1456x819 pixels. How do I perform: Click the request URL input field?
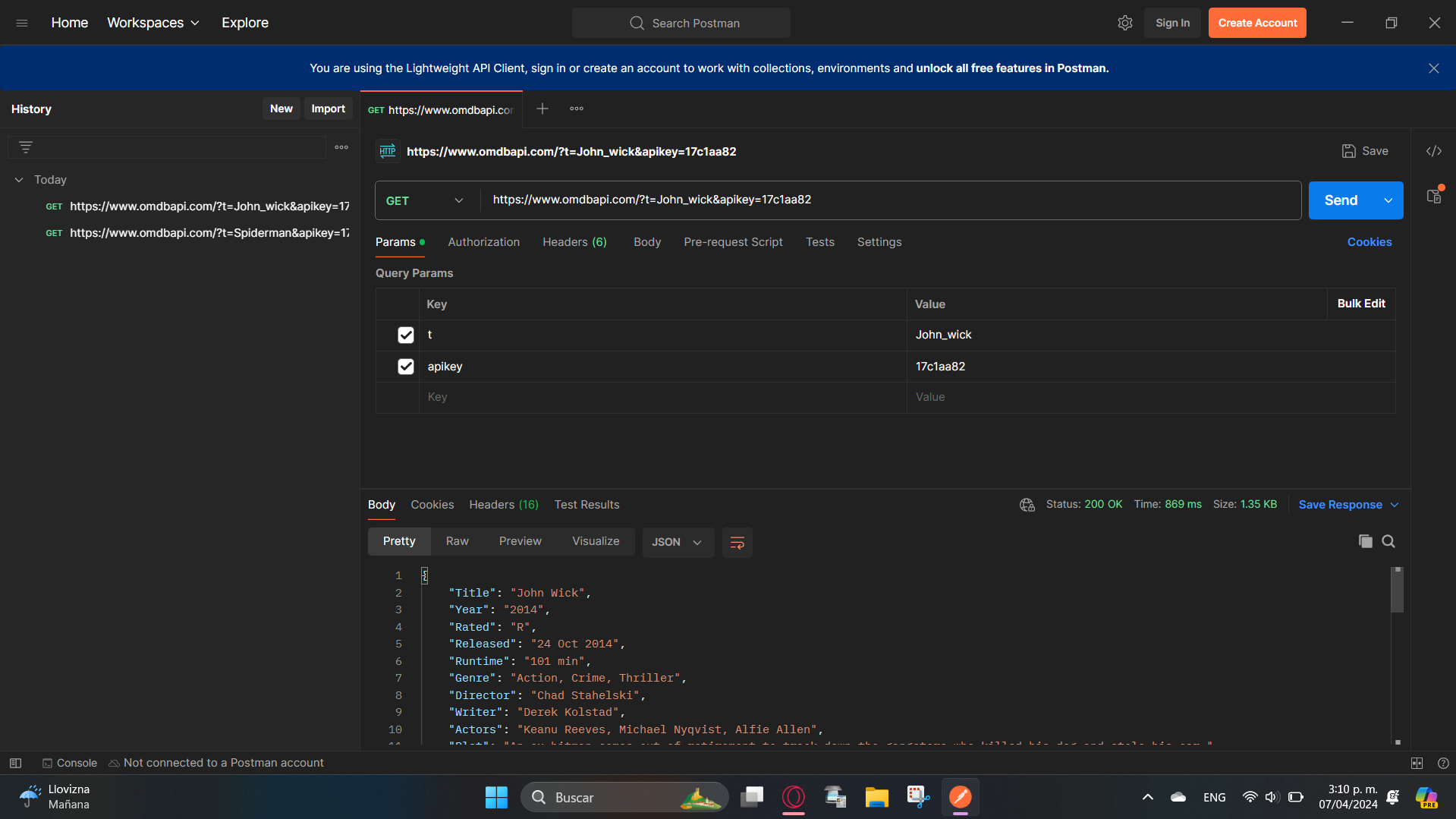[x=891, y=200]
